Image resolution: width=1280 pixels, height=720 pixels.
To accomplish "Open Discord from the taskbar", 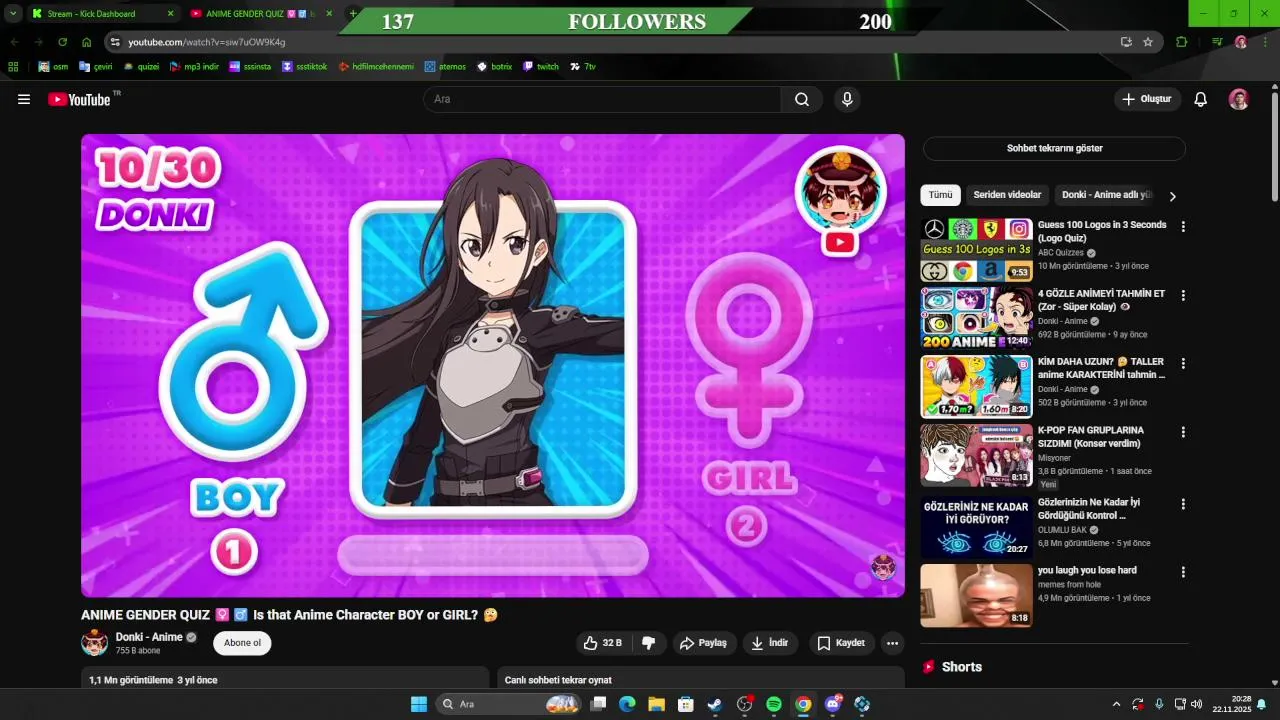I will coord(833,704).
